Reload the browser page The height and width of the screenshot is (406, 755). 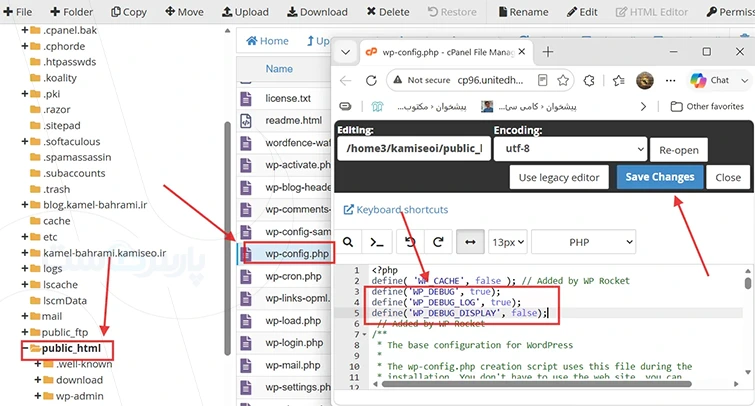click(371, 80)
